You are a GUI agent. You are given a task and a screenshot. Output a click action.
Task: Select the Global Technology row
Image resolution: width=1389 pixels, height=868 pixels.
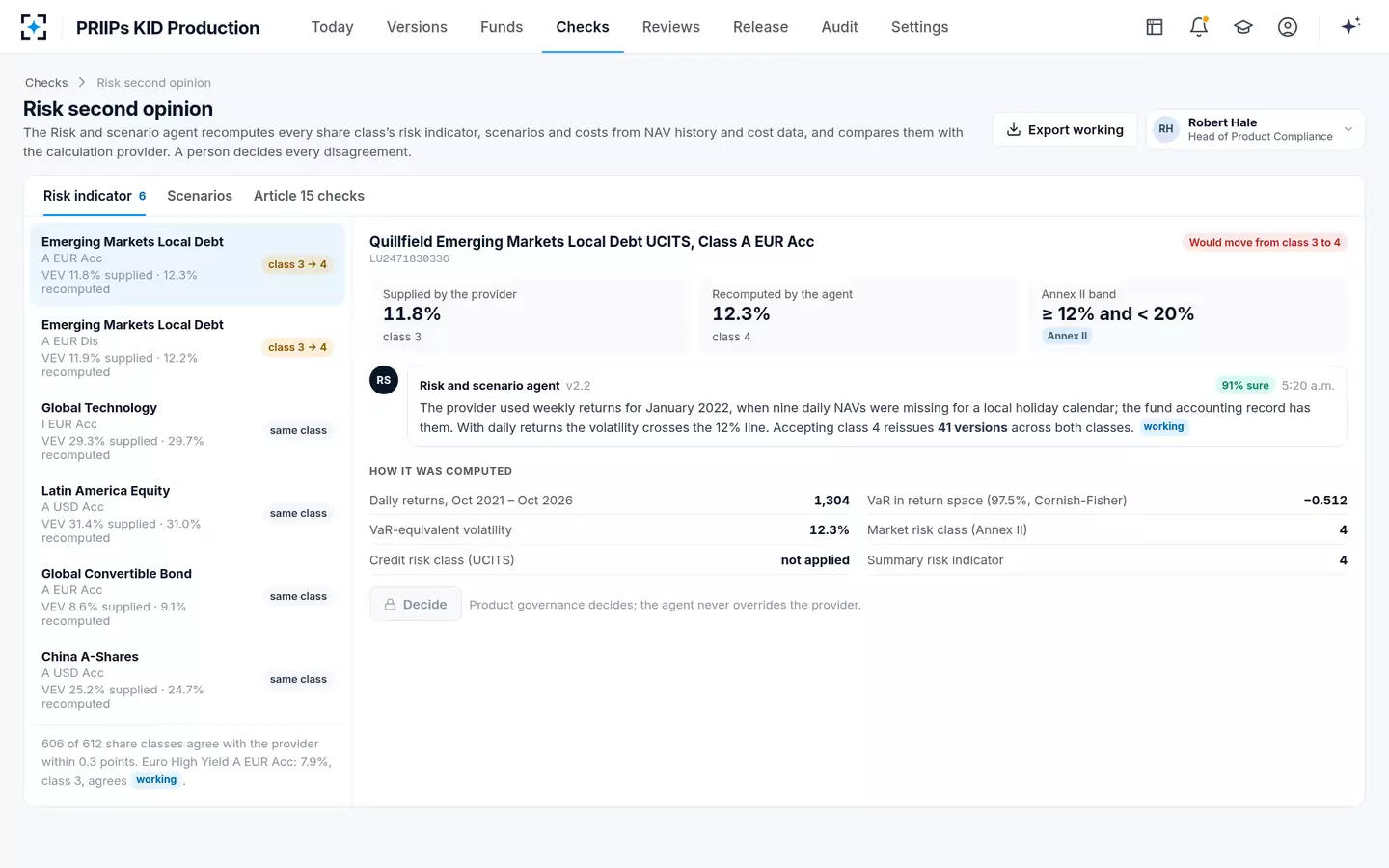pyautogui.click(x=187, y=430)
